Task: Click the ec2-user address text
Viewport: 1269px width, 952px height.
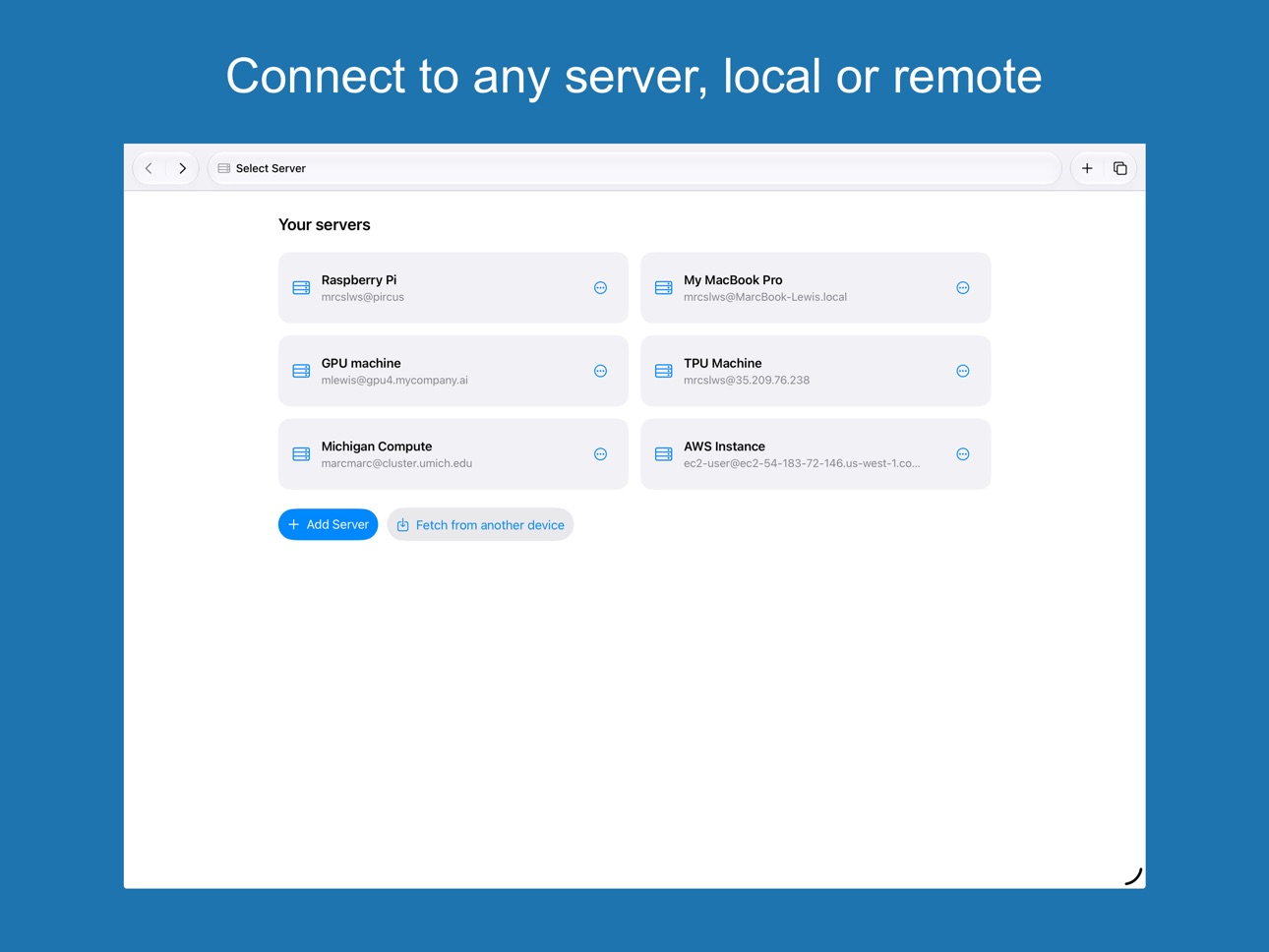Action: (x=802, y=463)
